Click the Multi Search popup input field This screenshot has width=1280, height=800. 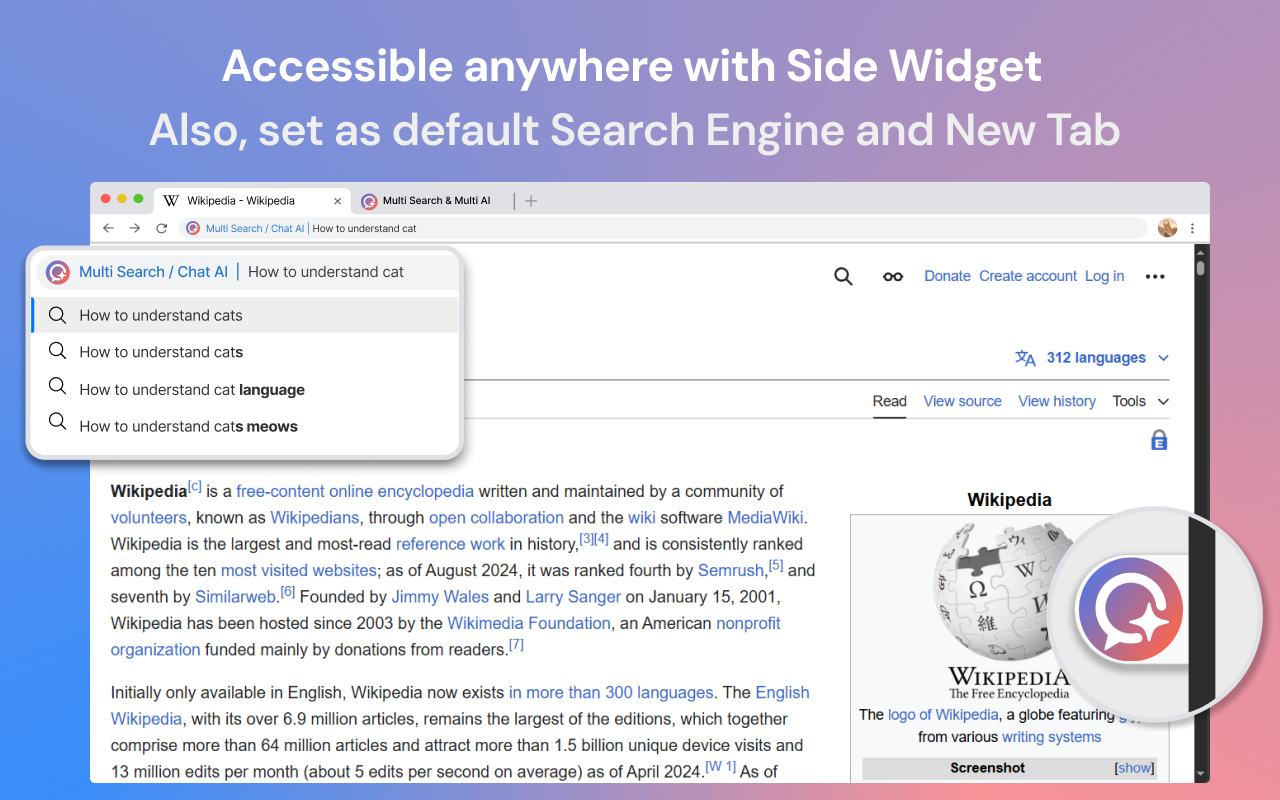[x=340, y=272]
